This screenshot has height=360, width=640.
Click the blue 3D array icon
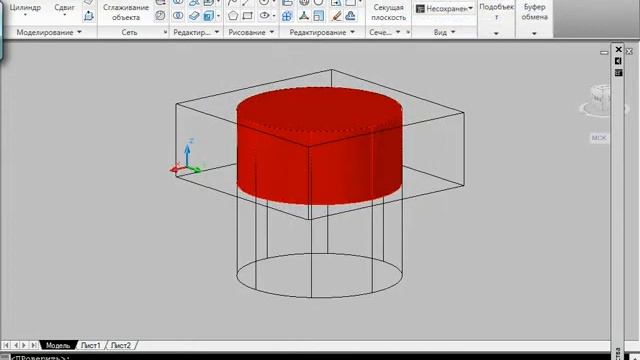click(x=287, y=16)
